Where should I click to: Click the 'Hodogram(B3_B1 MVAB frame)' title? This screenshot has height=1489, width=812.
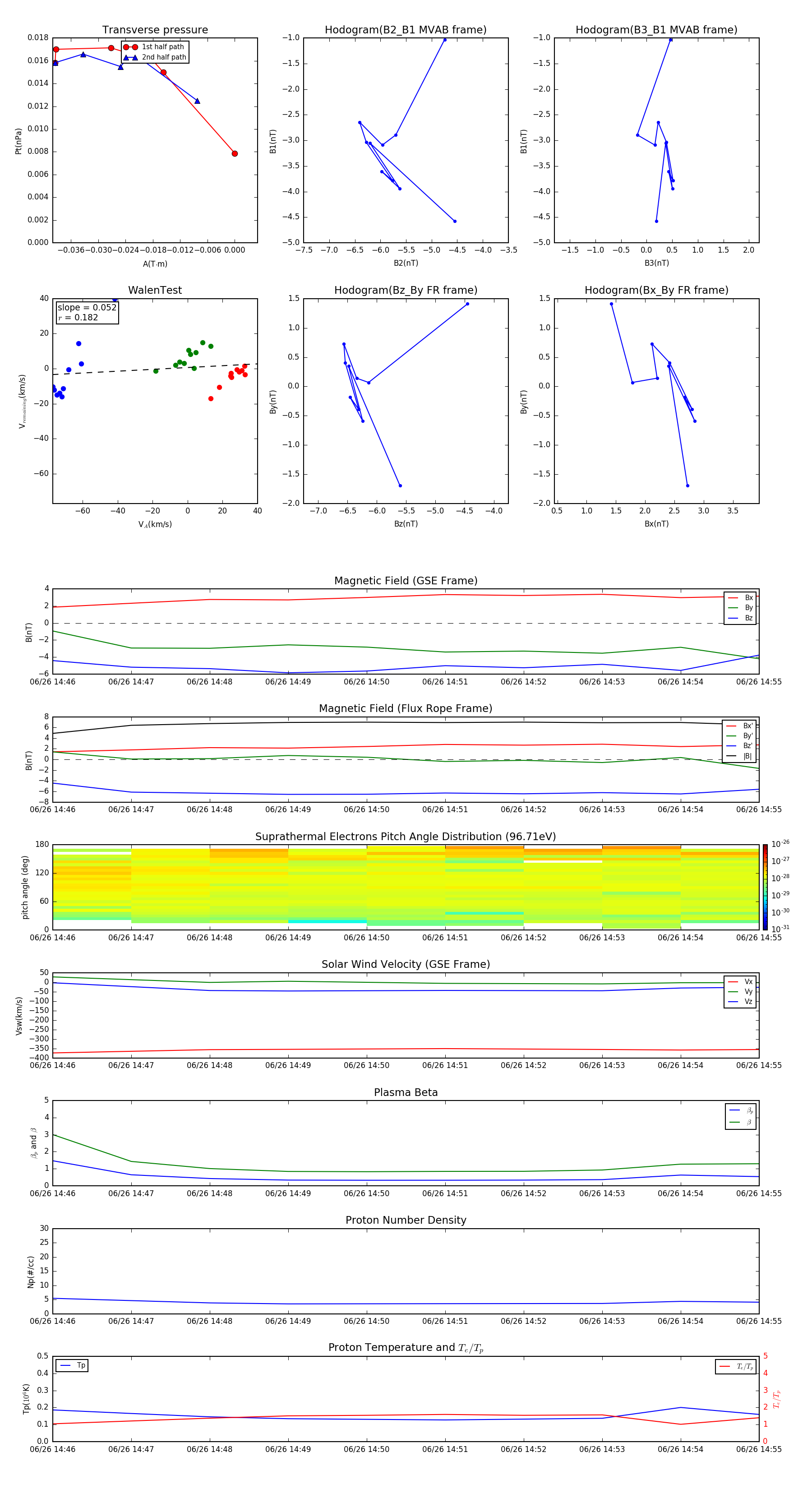[x=656, y=30]
